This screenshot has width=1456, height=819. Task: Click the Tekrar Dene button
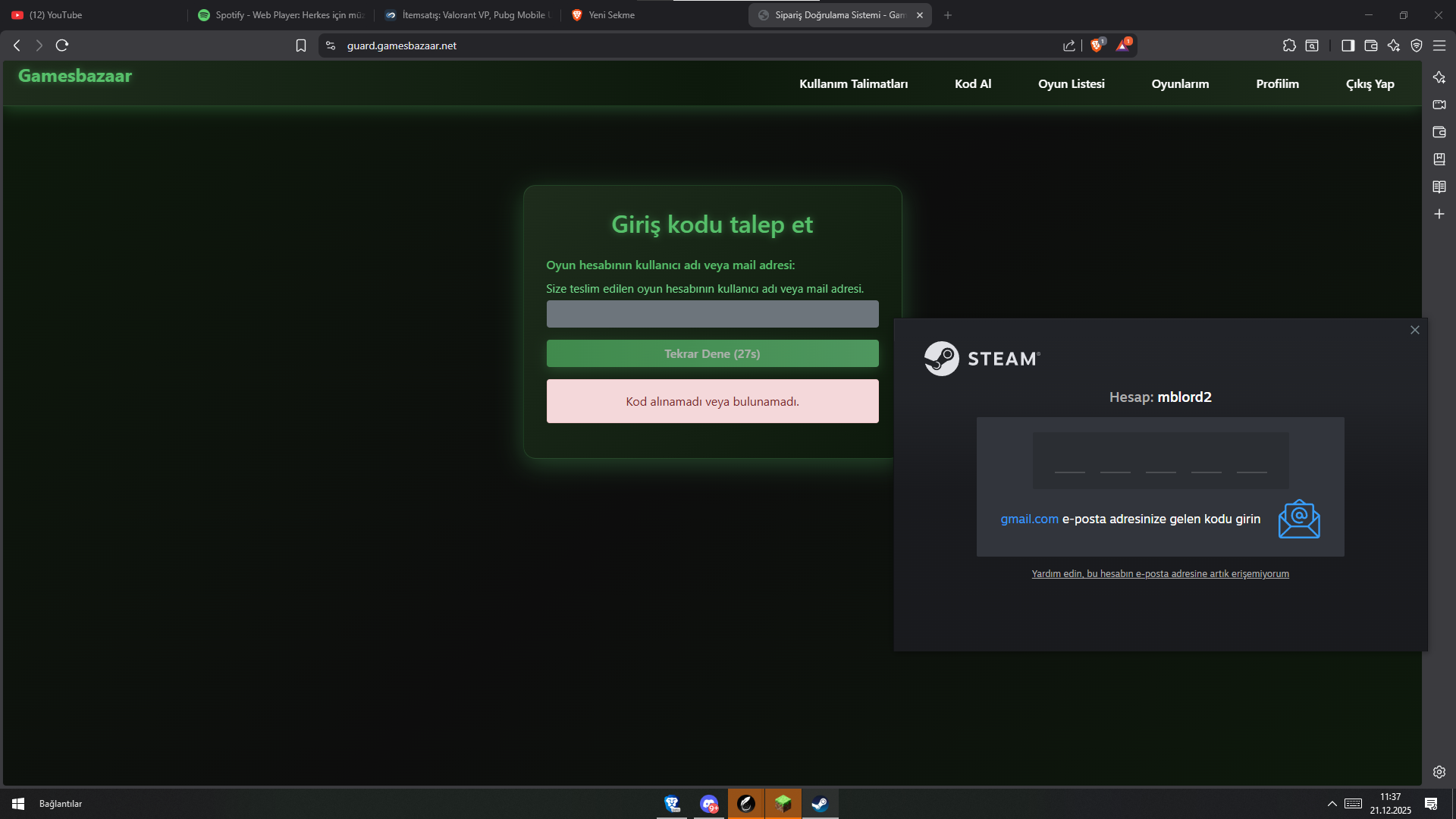712,353
